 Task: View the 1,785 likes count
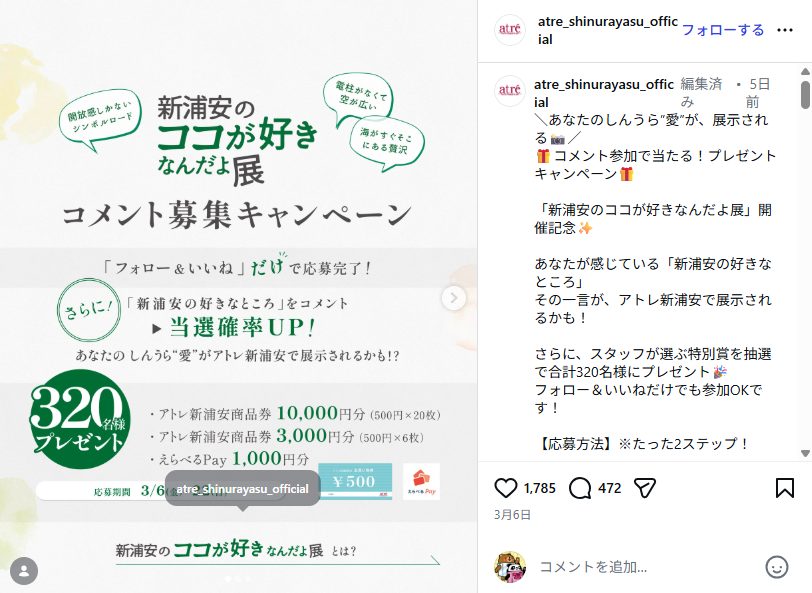coord(539,488)
